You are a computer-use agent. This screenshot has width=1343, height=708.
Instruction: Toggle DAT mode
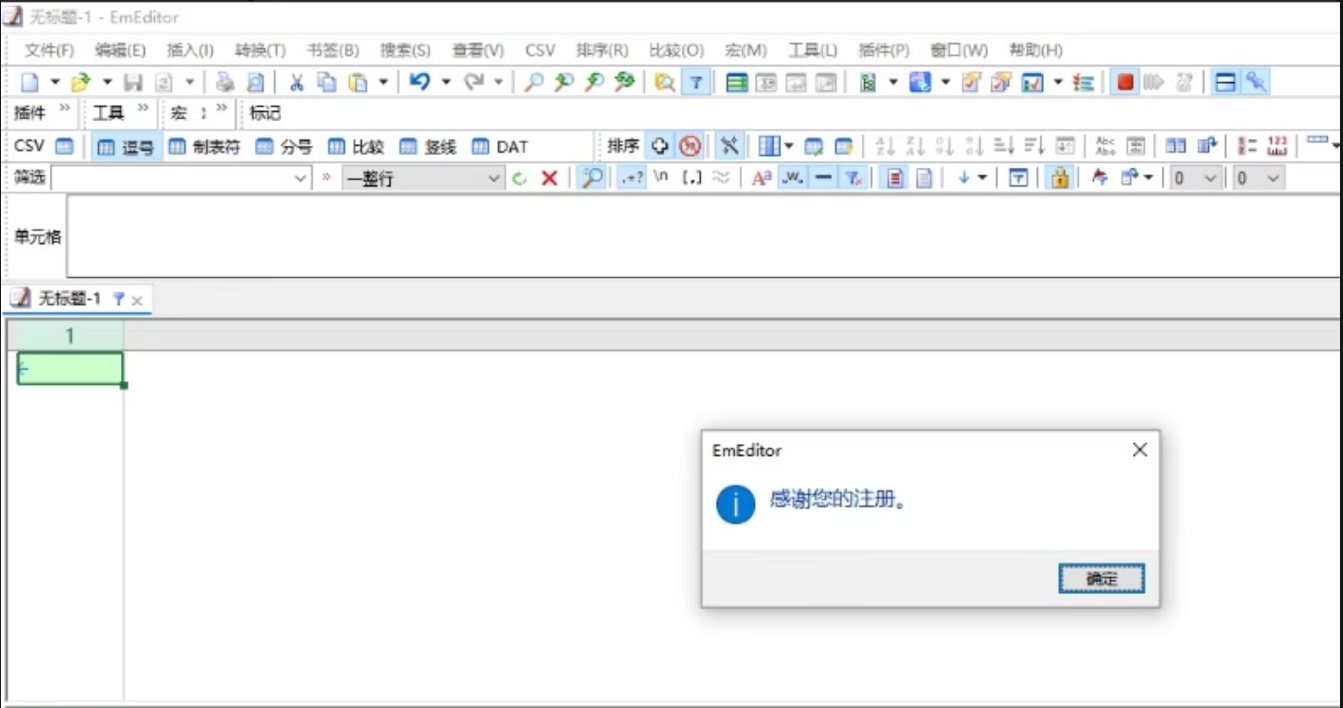[x=500, y=147]
